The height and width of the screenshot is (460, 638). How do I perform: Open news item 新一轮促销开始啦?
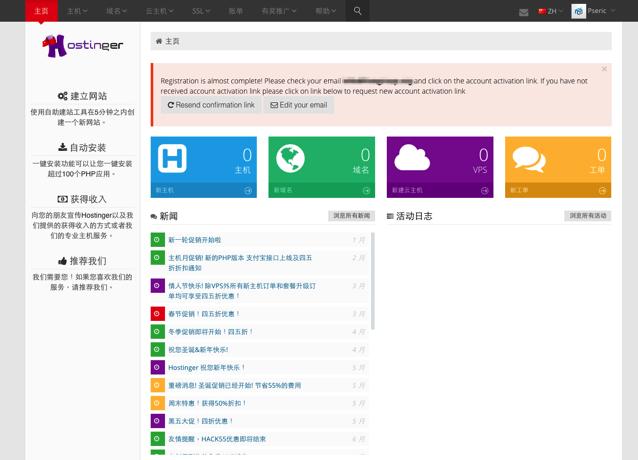click(x=195, y=240)
